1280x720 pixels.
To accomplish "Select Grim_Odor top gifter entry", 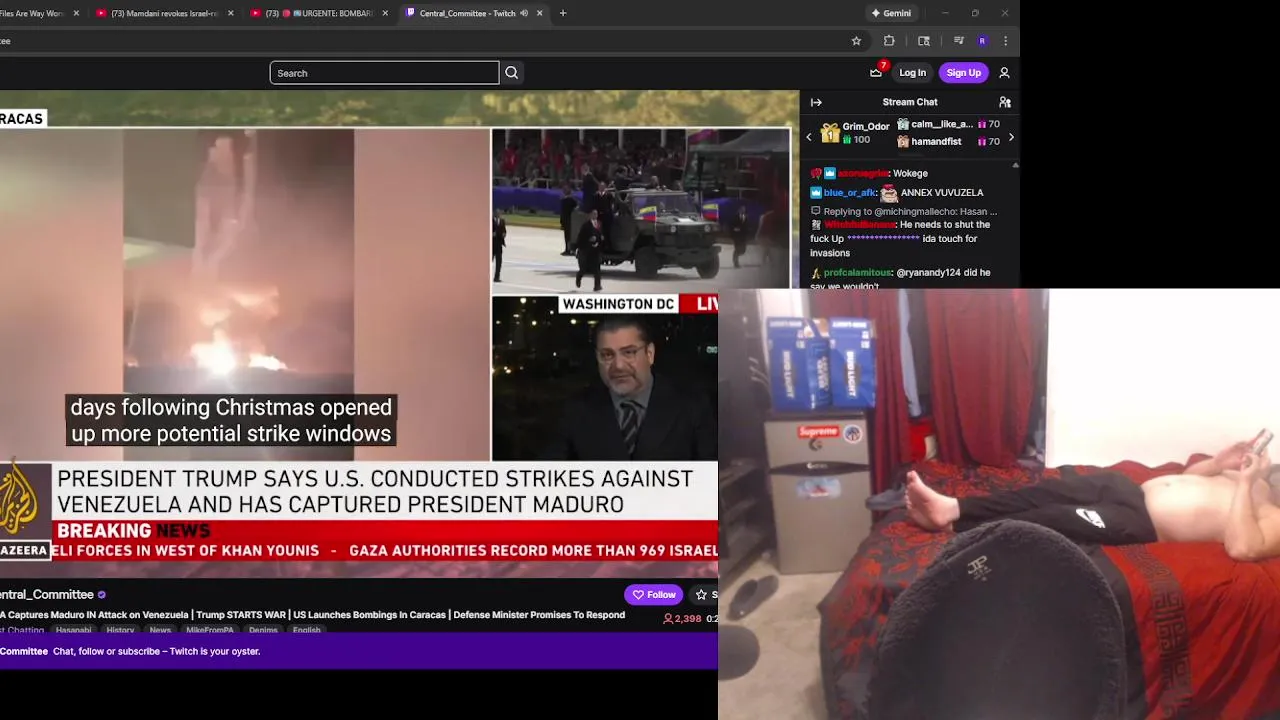I will 856,133.
